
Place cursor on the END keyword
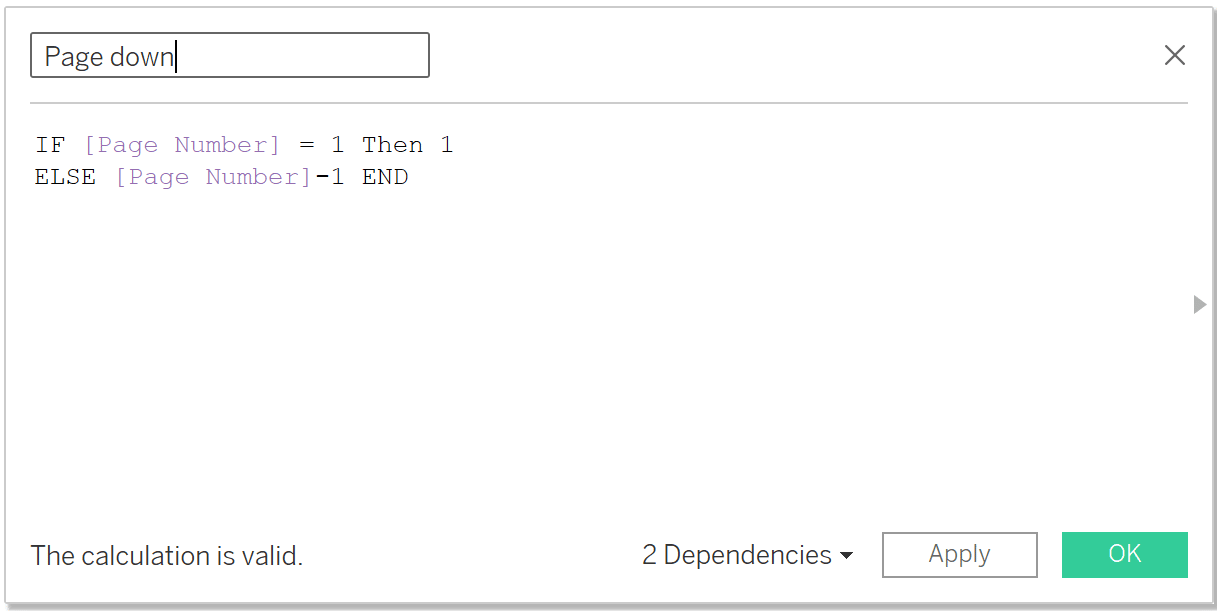[385, 177]
